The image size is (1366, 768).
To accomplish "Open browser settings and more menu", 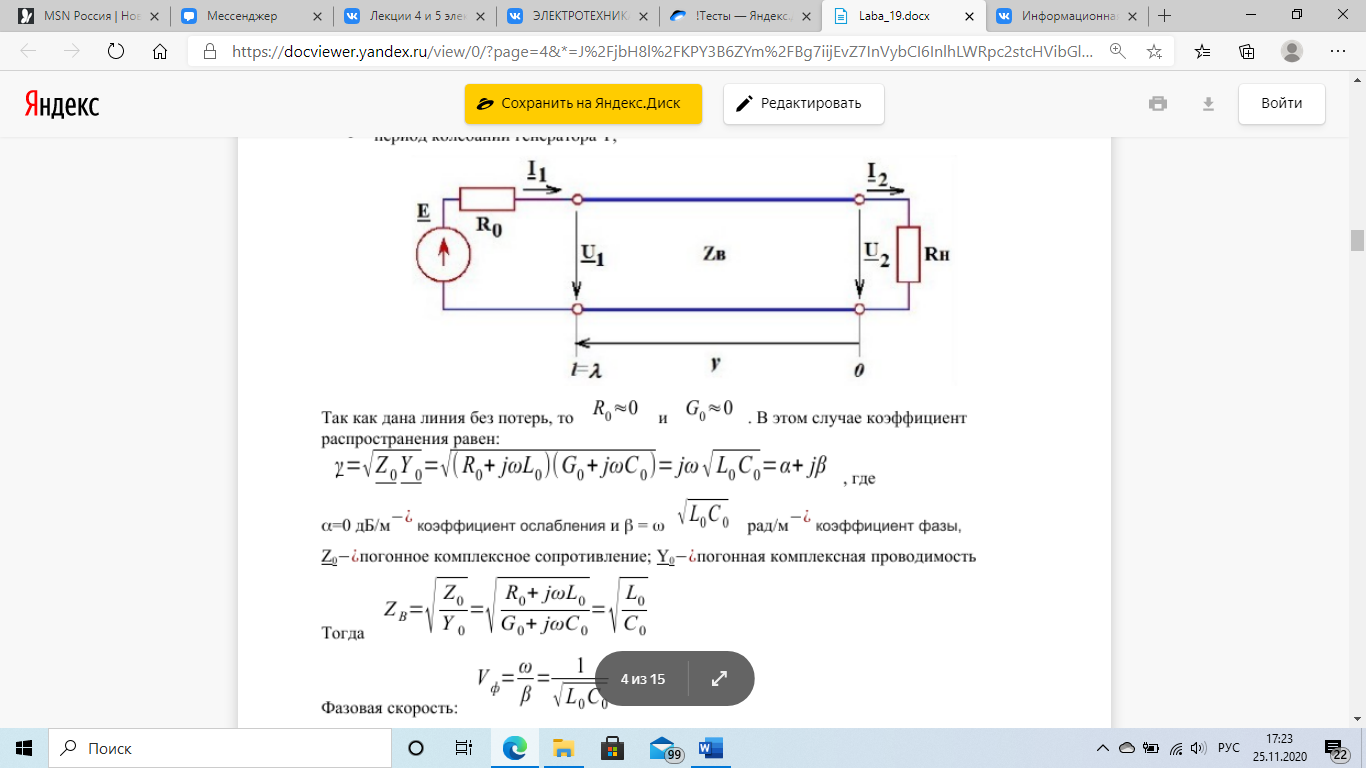I will [1337, 52].
